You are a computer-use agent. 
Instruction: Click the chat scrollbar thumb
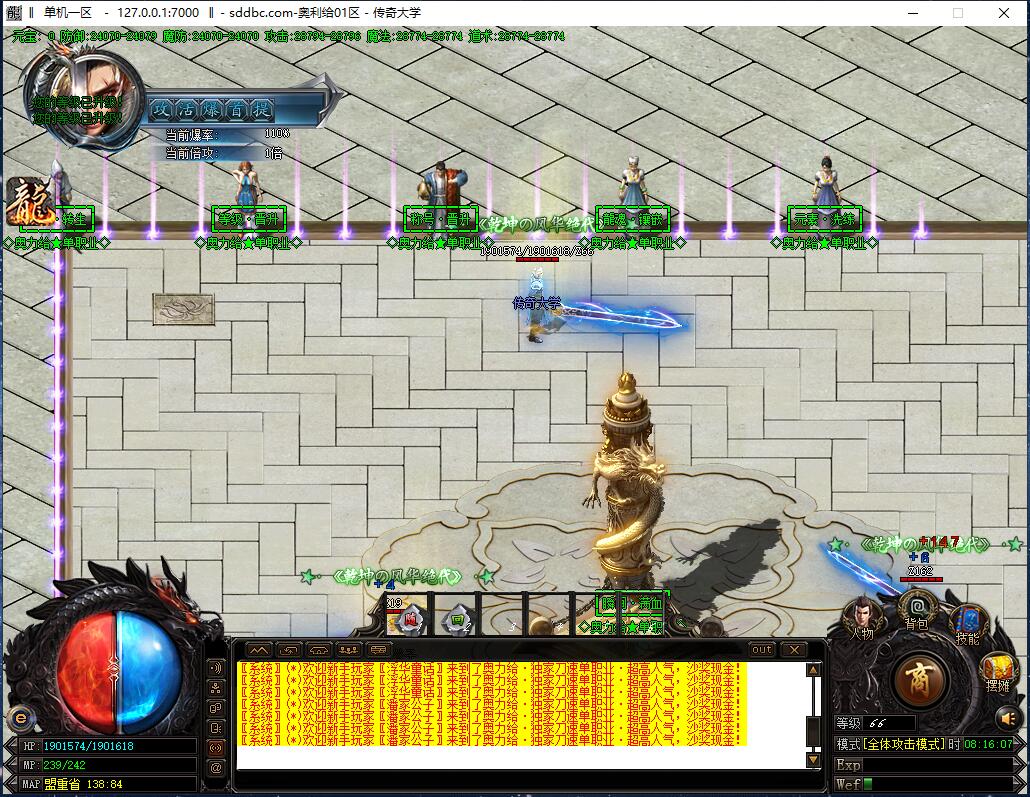tap(813, 731)
